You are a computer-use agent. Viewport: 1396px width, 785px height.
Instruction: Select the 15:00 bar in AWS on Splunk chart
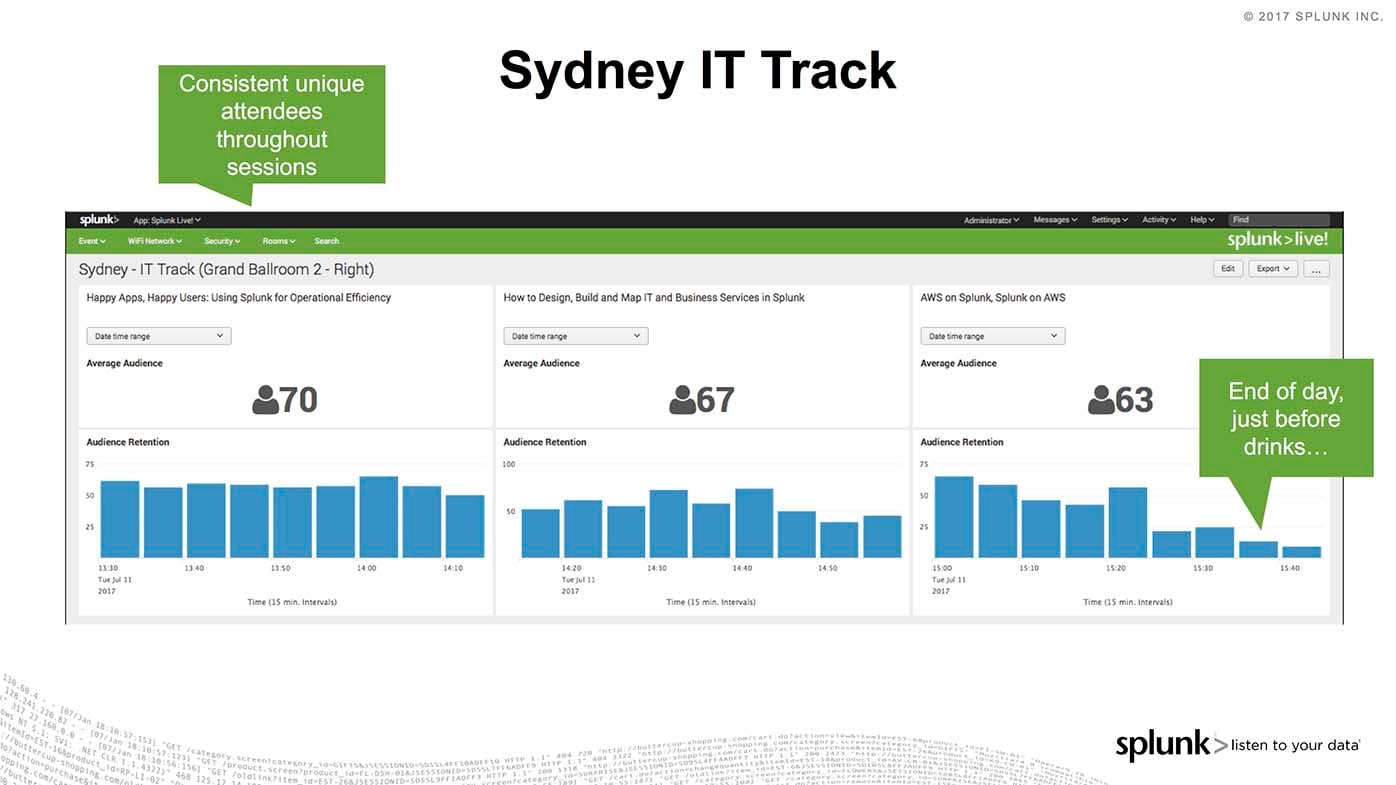(x=954, y=517)
